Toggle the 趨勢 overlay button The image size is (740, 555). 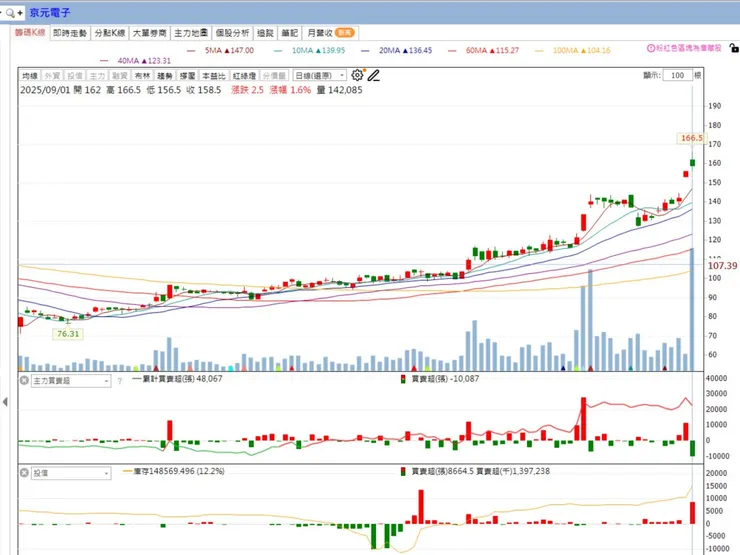tap(165, 76)
